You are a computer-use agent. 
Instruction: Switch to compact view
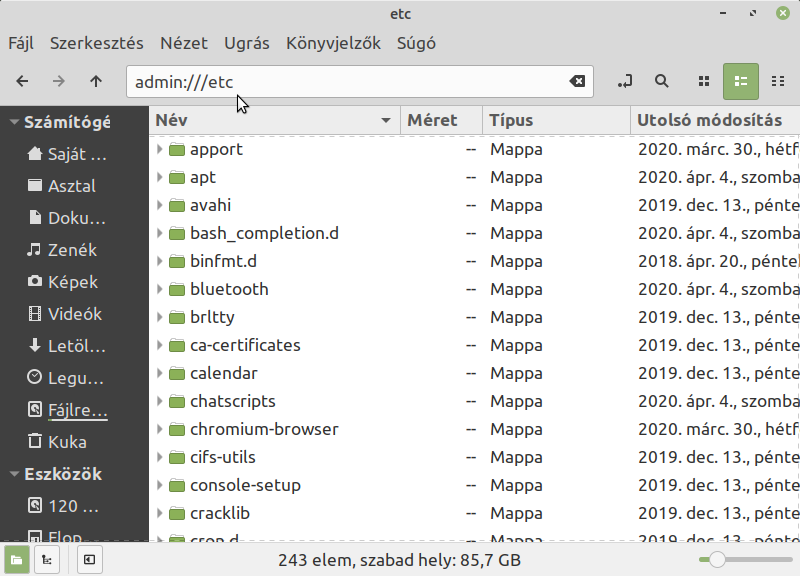pos(778,81)
